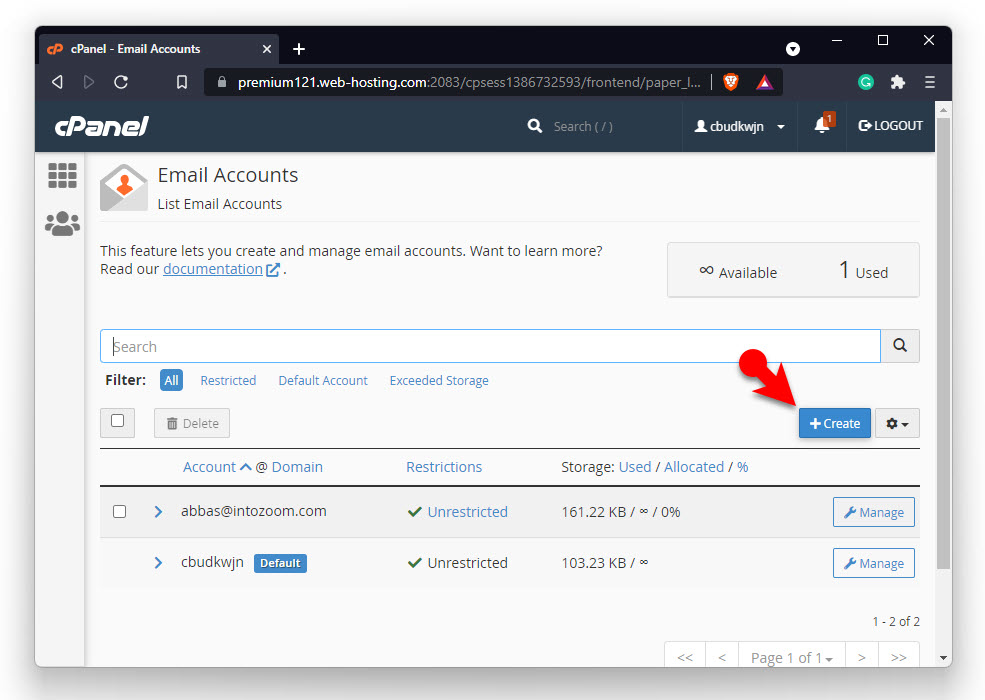Click the vertical scrollbar thumb

point(943,344)
